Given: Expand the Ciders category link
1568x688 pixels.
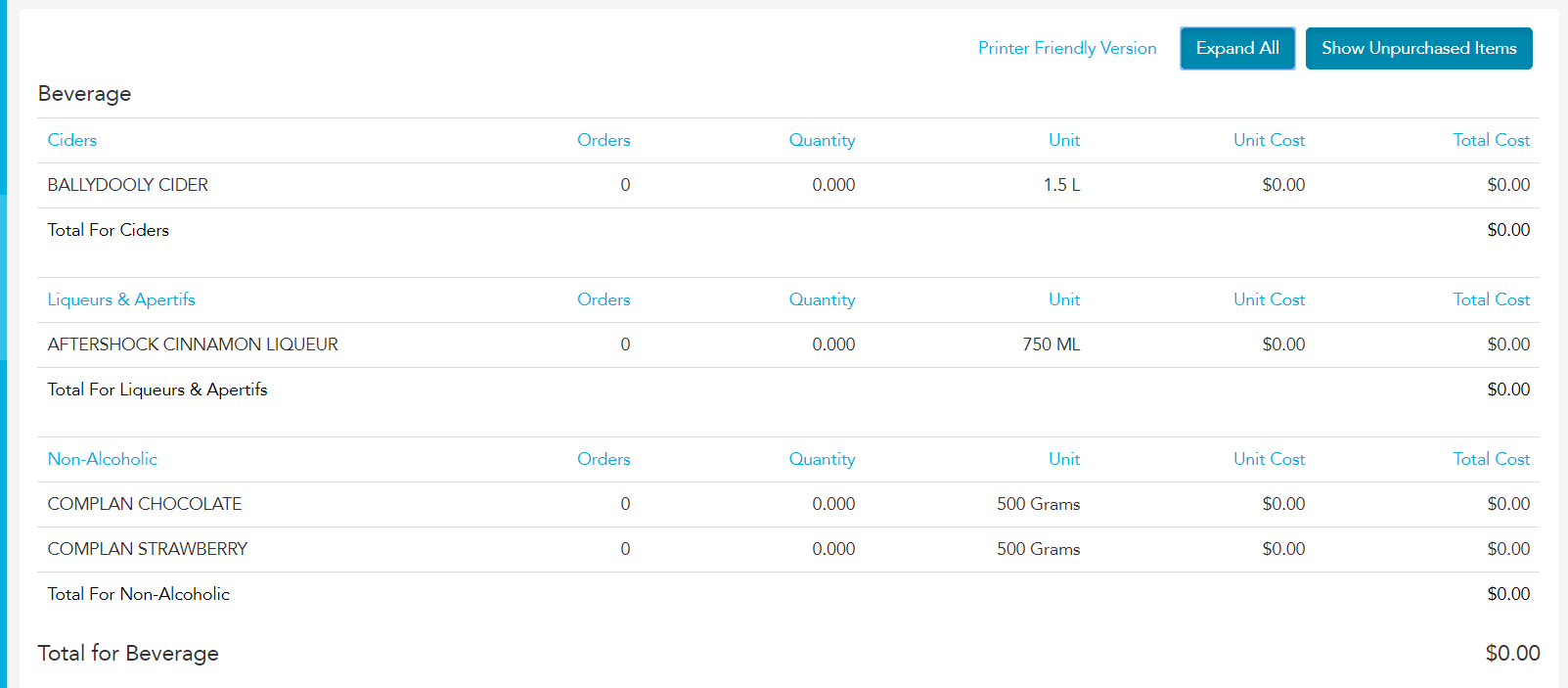Looking at the screenshot, I should pyautogui.click(x=72, y=140).
